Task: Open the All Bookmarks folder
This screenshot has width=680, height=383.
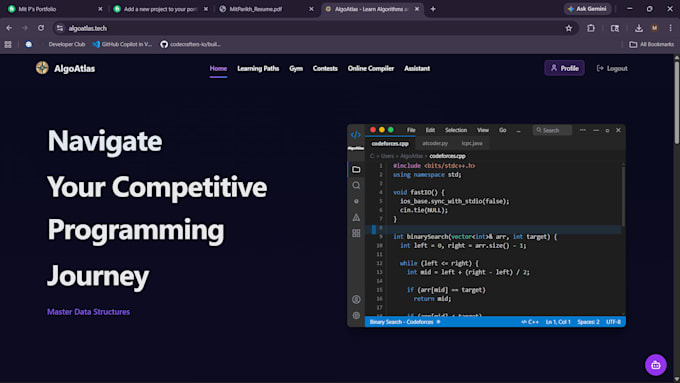Action: coord(651,44)
